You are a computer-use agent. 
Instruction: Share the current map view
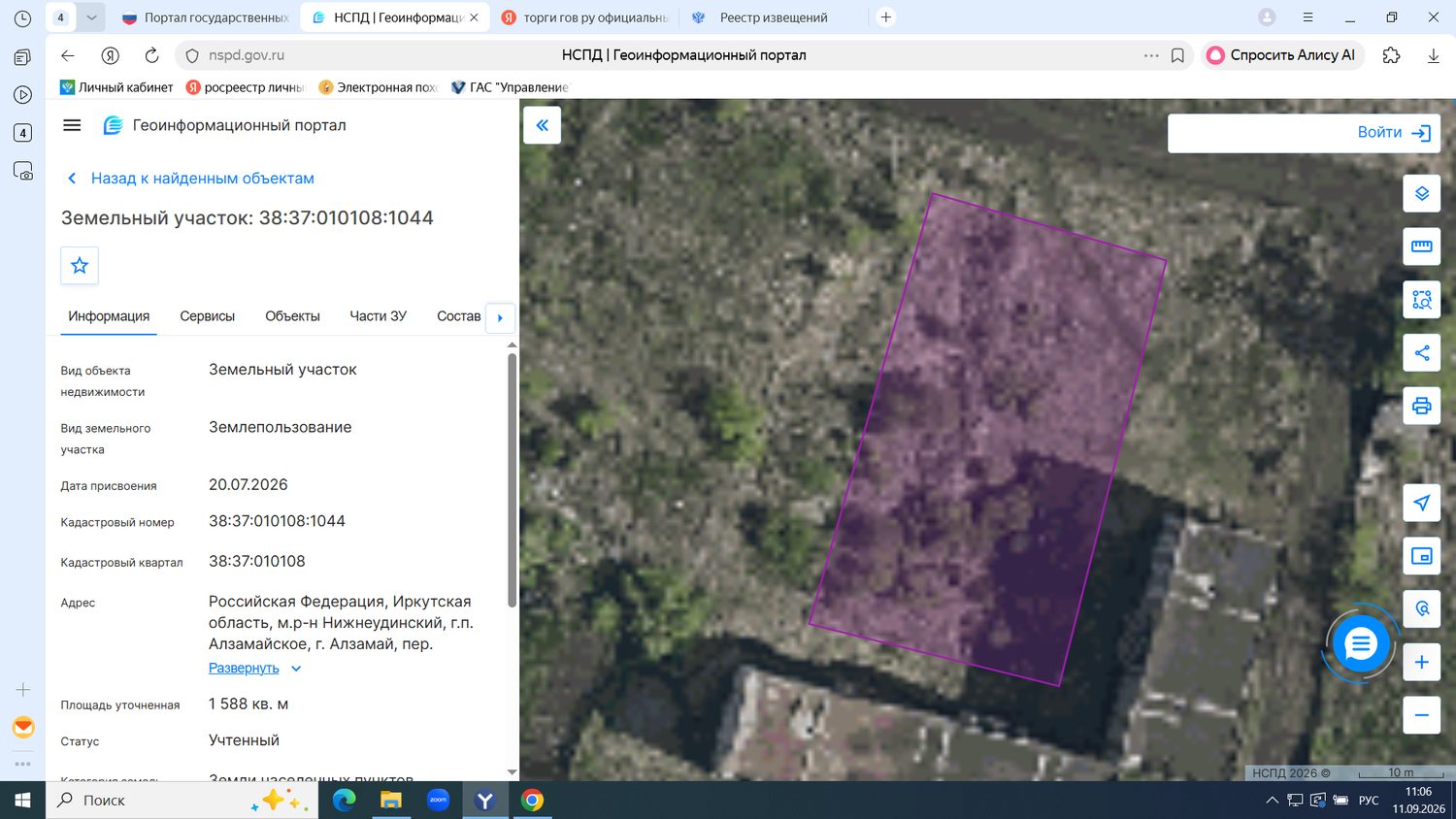tap(1422, 353)
